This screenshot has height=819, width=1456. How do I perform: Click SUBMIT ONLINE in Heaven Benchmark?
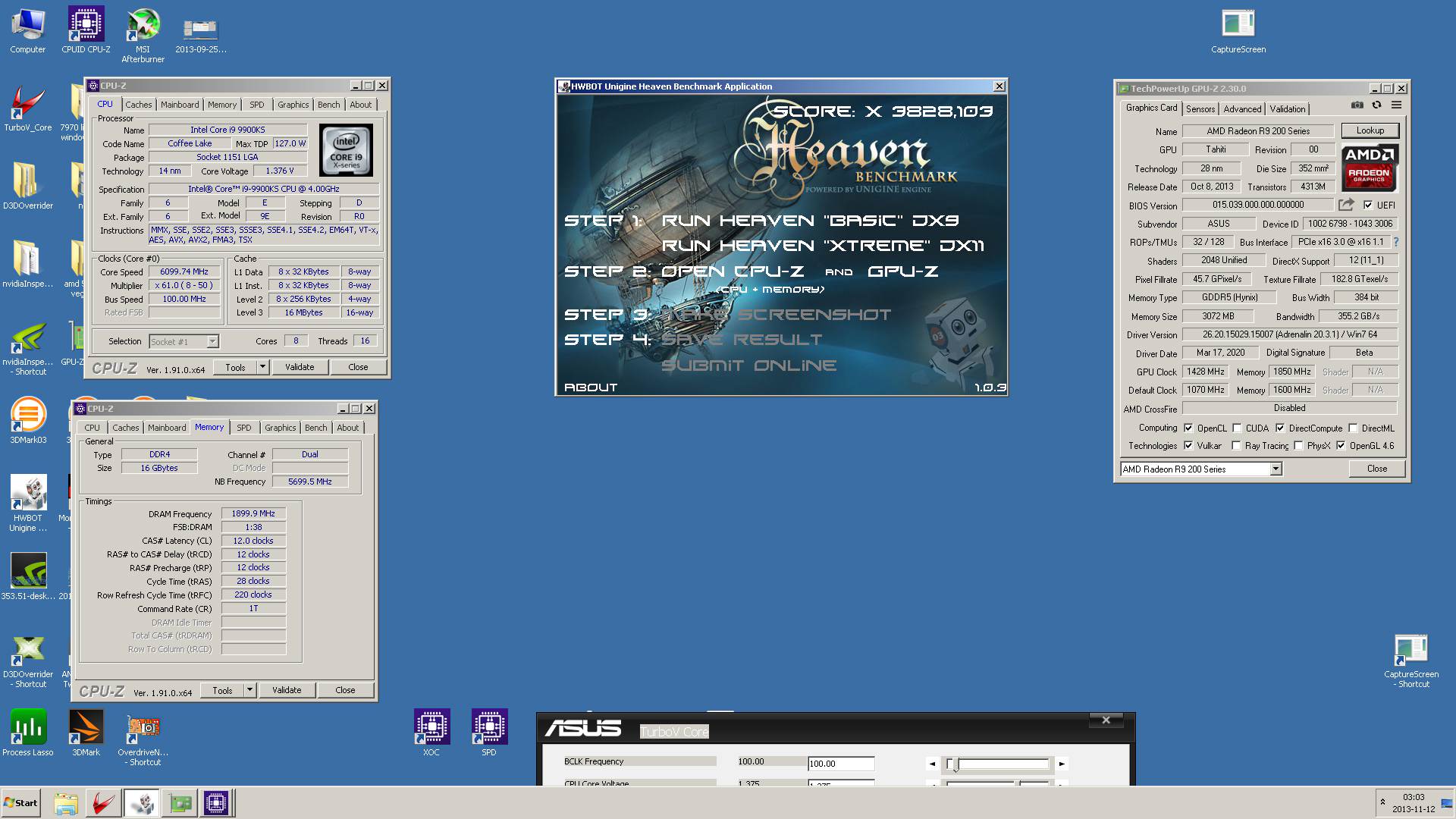[x=748, y=366]
